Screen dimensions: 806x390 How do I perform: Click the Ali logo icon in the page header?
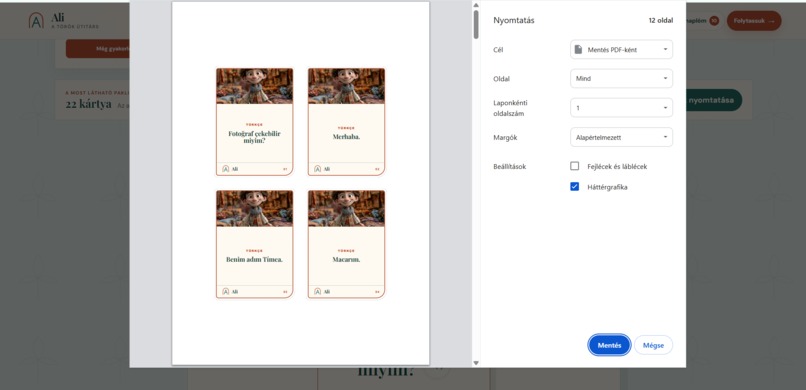[x=36, y=21]
